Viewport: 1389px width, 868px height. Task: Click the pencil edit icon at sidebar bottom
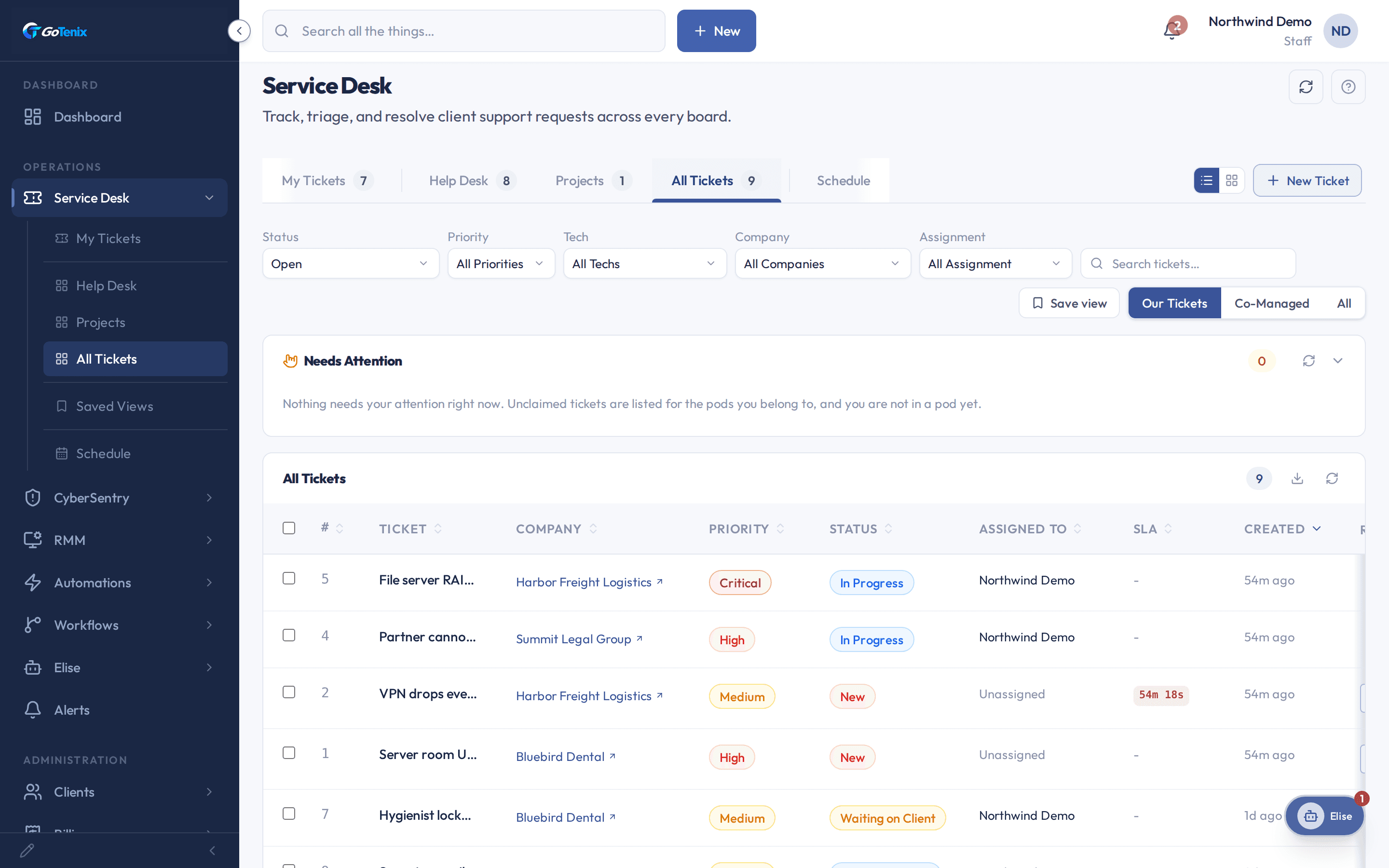tap(27, 850)
